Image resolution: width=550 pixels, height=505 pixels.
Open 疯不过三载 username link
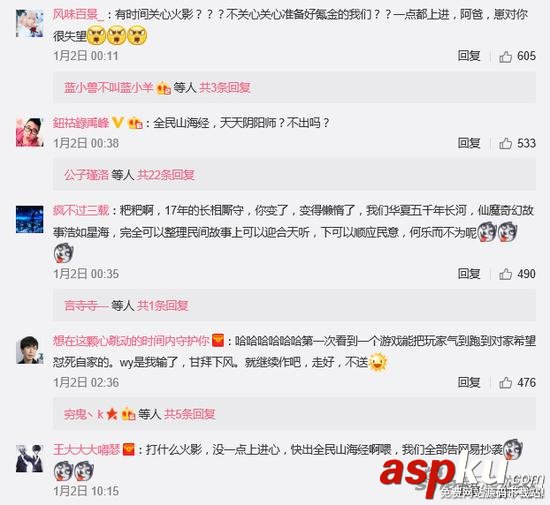[x=81, y=210]
